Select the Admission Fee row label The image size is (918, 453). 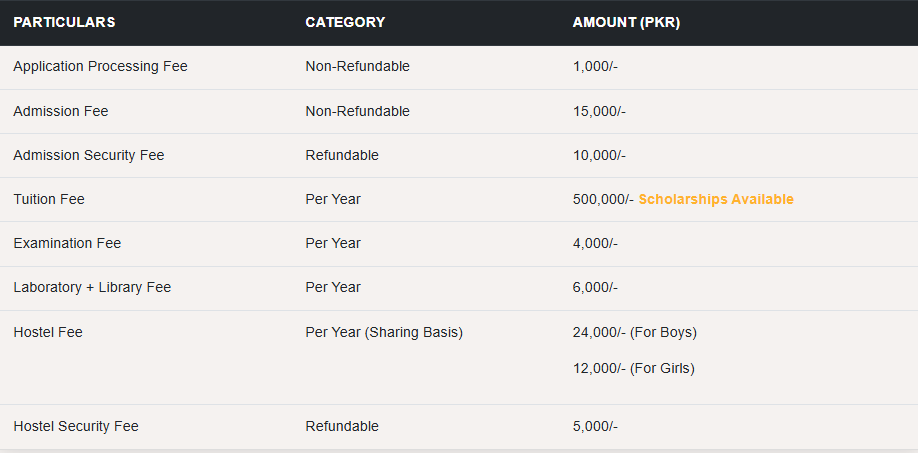pos(60,111)
